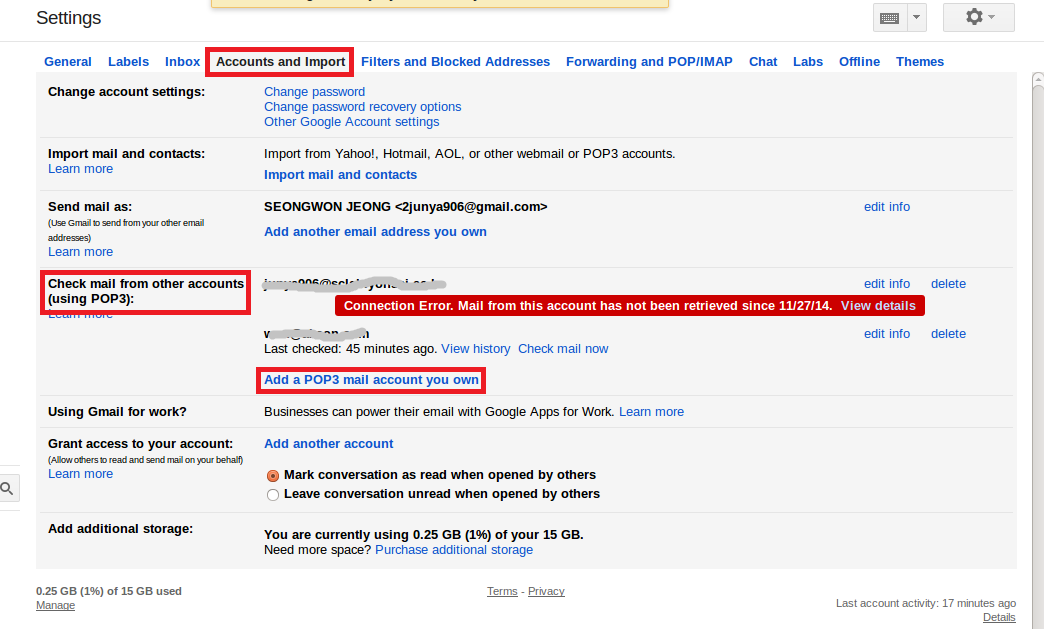Delete the POP3 account with connection error
1044x629 pixels.
coord(948,284)
